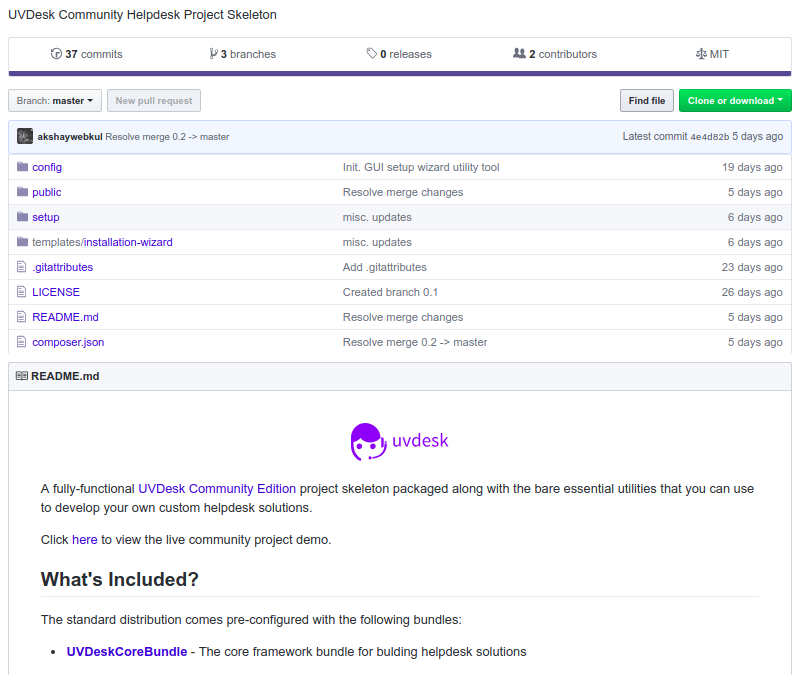This screenshot has height=675, width=799.
Task: Open the config folder link
Action: (x=47, y=167)
